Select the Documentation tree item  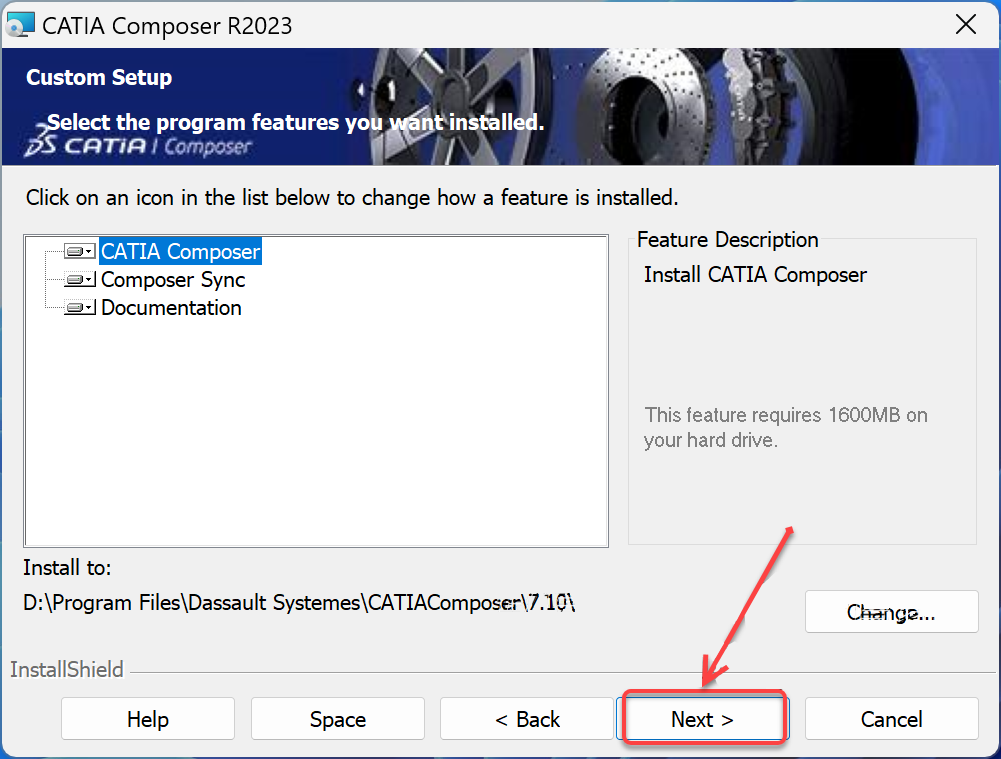tap(170, 308)
